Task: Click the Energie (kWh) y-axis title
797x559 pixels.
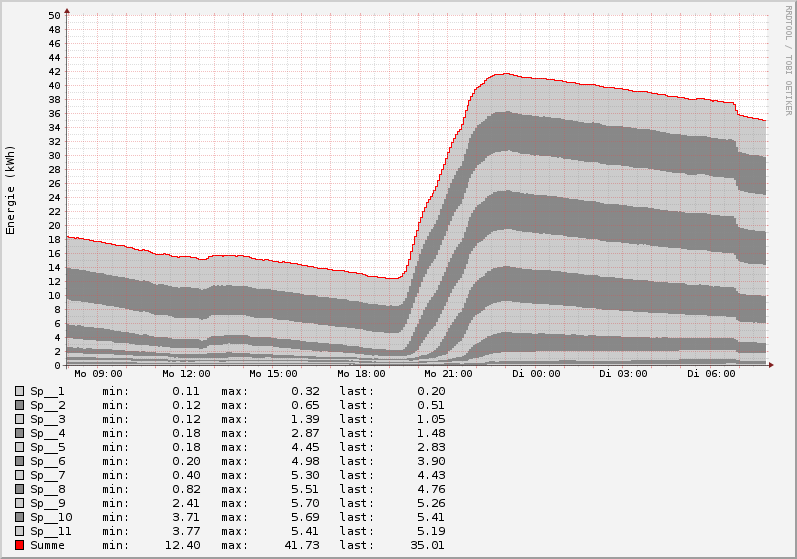Action: click(x=11, y=190)
